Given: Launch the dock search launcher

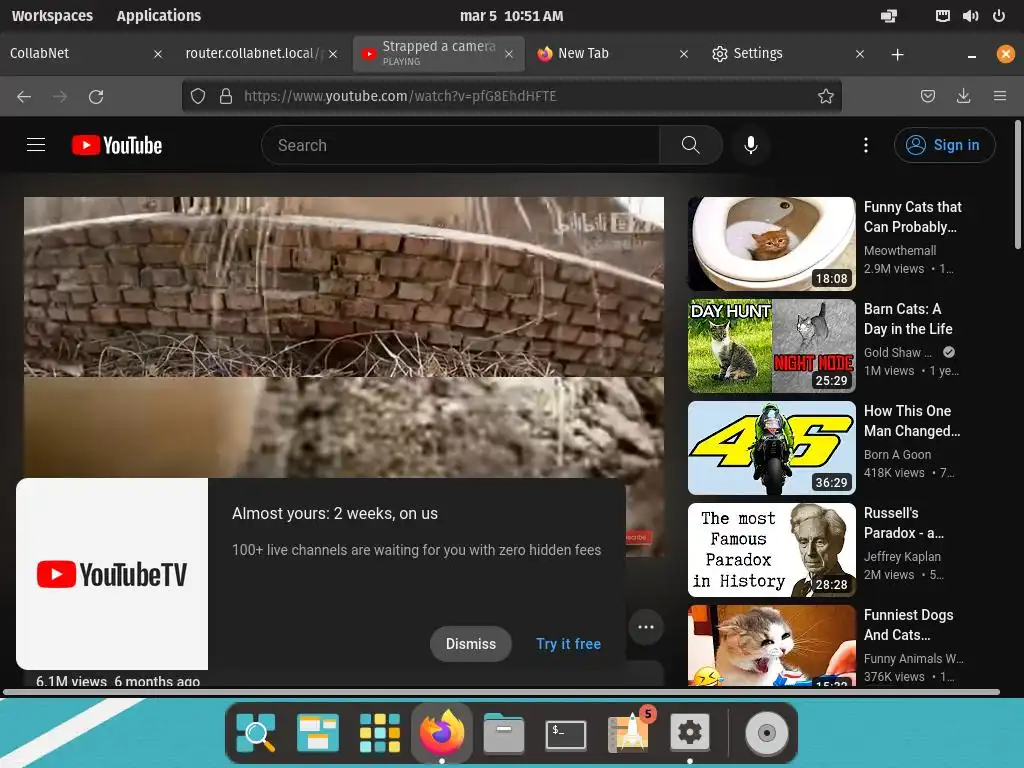Looking at the screenshot, I should (256, 733).
